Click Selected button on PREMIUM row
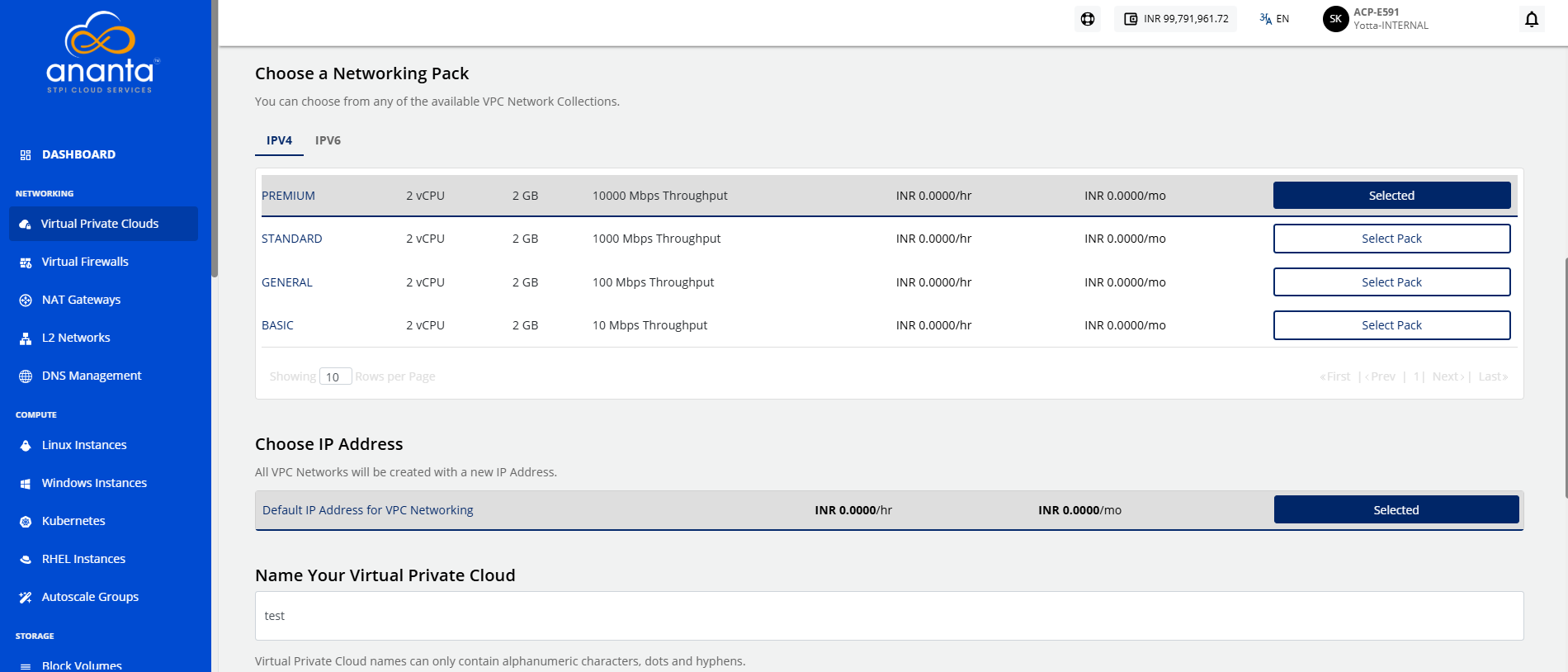The image size is (1568, 672). 1391,196
